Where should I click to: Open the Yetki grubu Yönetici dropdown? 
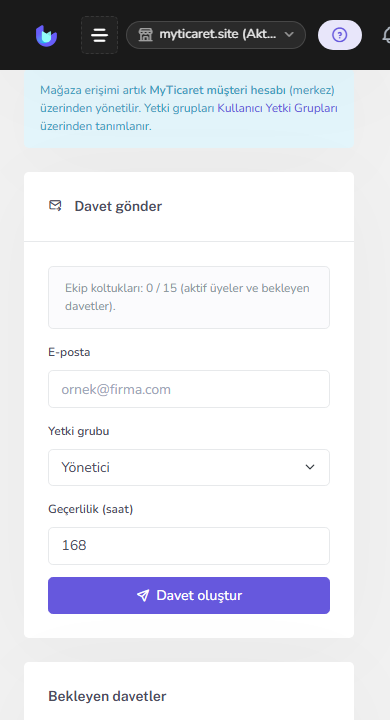(189, 467)
